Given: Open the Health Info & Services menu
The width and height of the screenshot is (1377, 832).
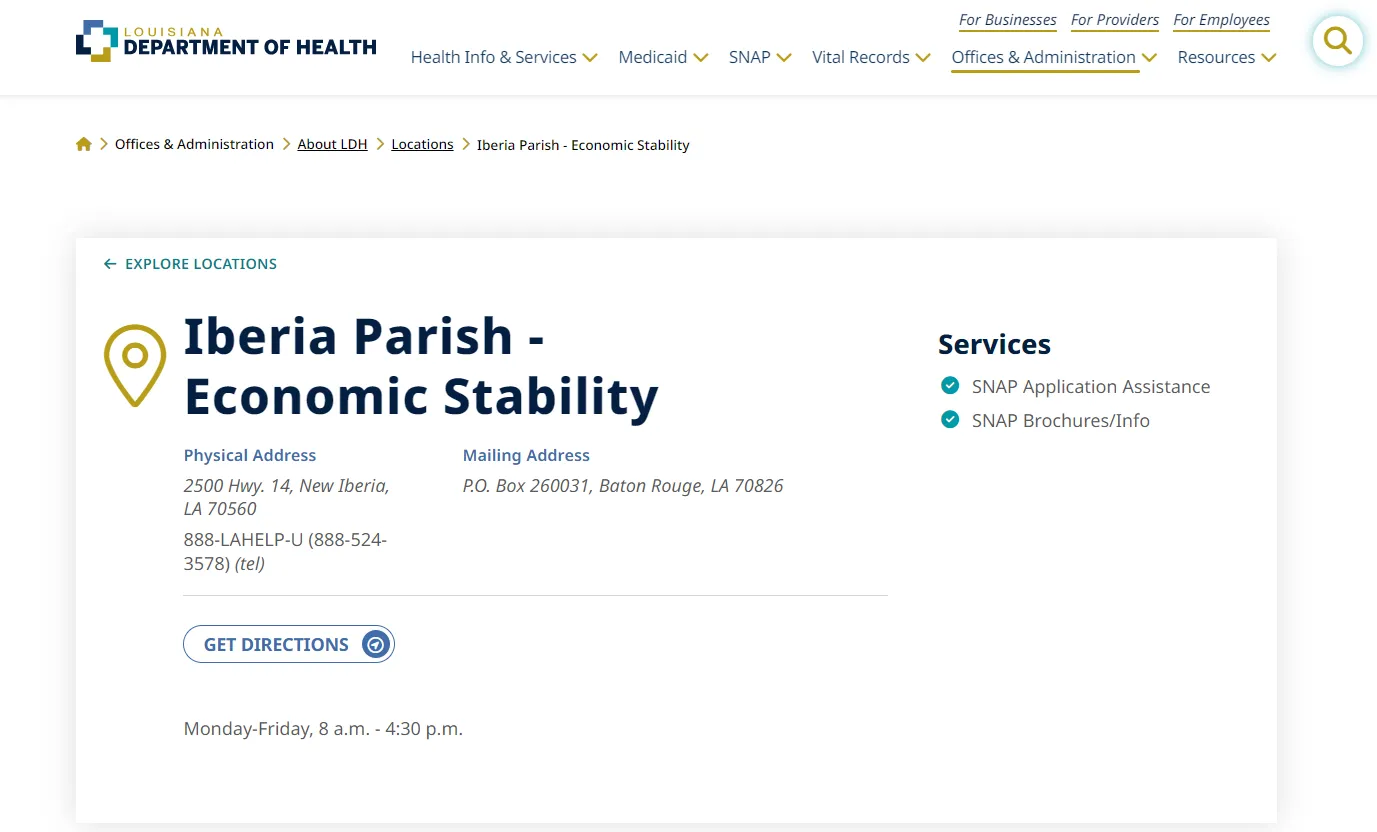Looking at the screenshot, I should [x=494, y=57].
